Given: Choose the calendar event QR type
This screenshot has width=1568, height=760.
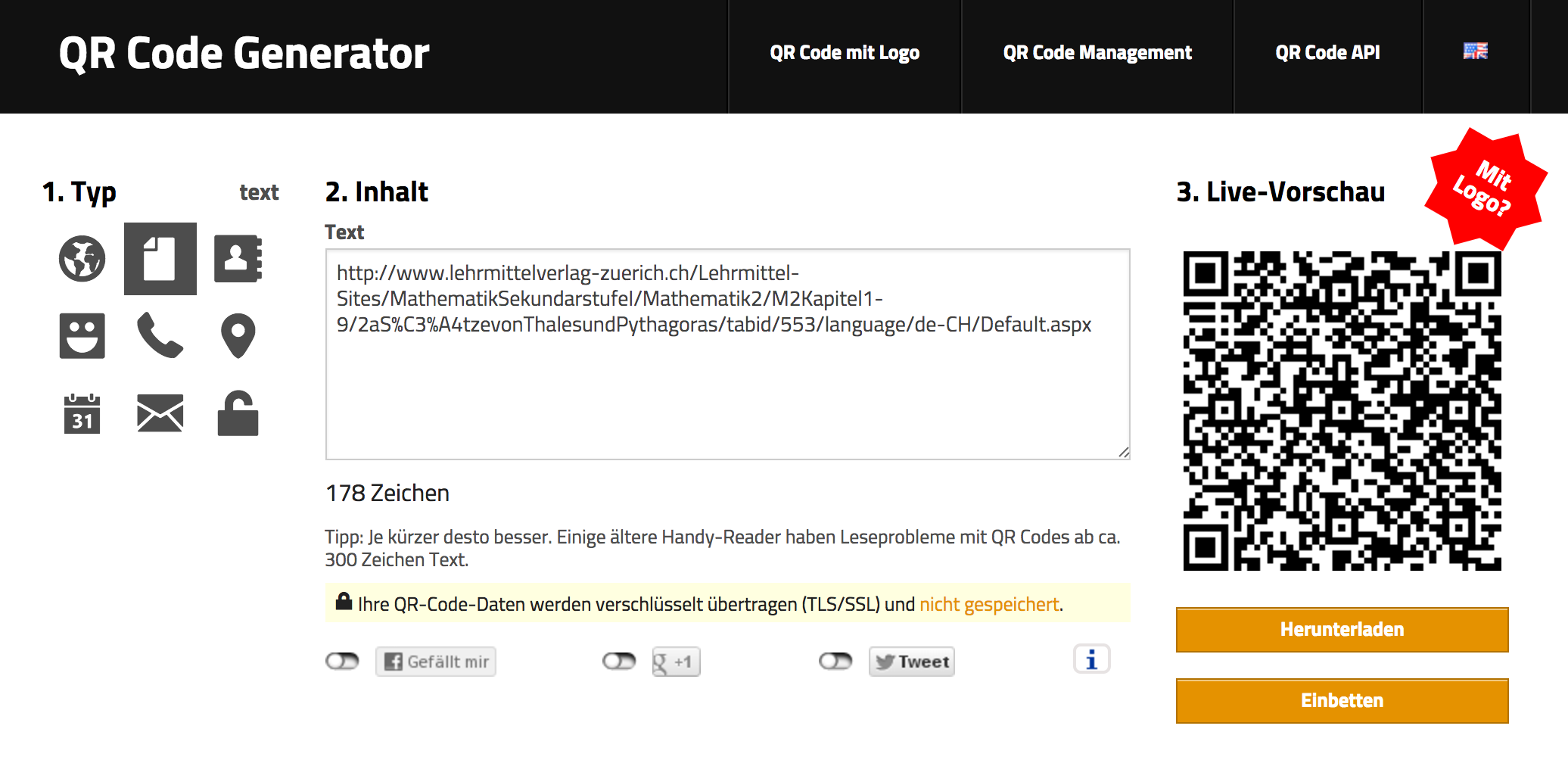Looking at the screenshot, I should (x=82, y=414).
